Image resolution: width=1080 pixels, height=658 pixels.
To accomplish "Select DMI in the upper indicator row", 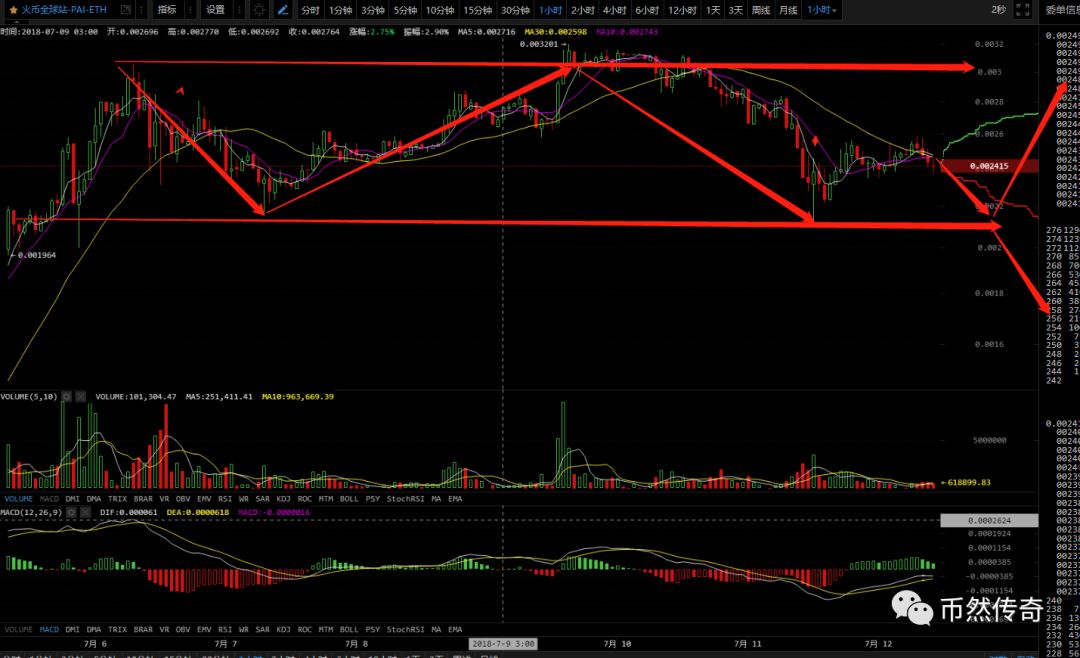I will (x=72, y=499).
